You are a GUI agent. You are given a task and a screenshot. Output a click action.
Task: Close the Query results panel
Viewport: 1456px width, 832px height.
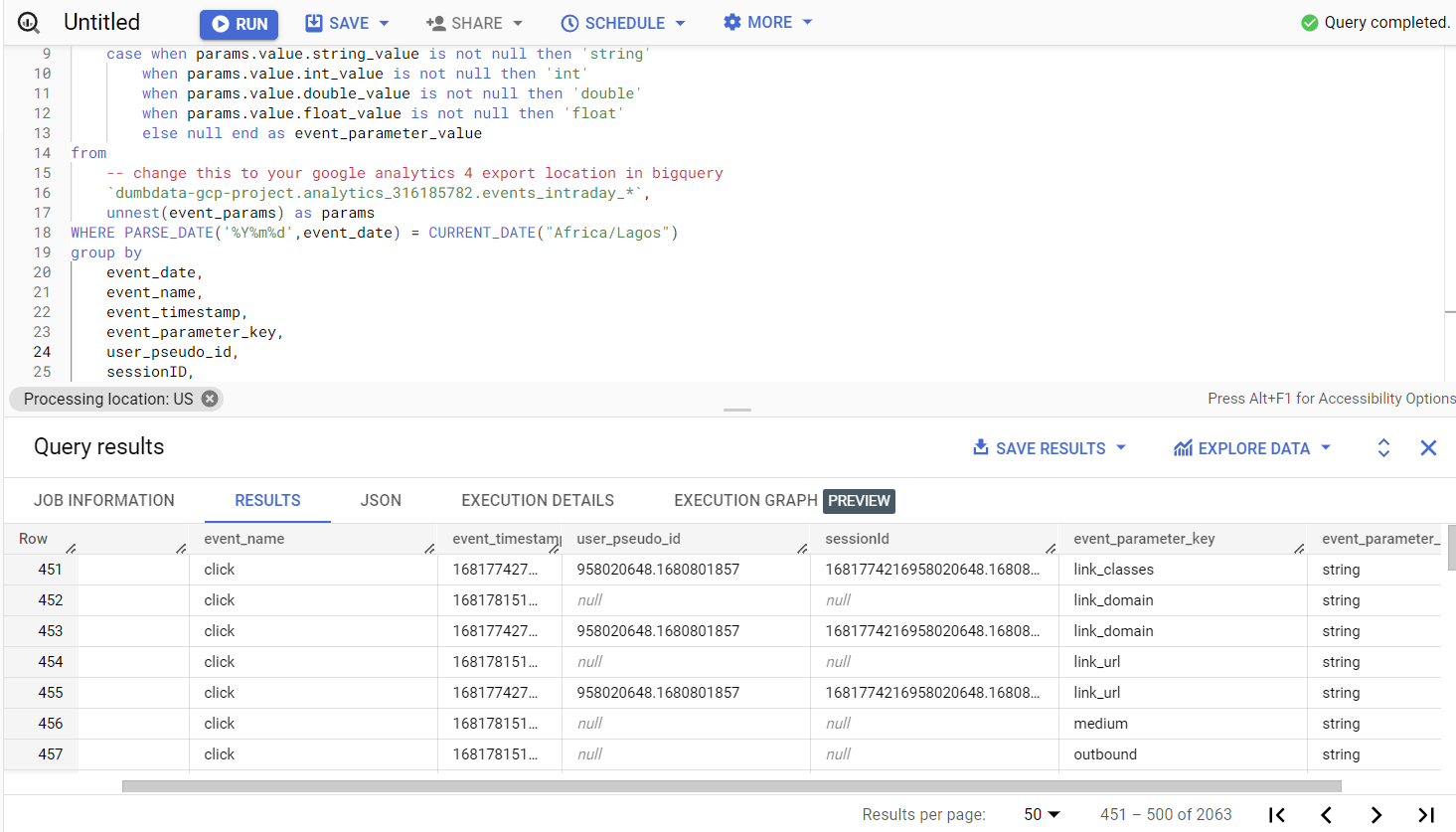[1428, 447]
